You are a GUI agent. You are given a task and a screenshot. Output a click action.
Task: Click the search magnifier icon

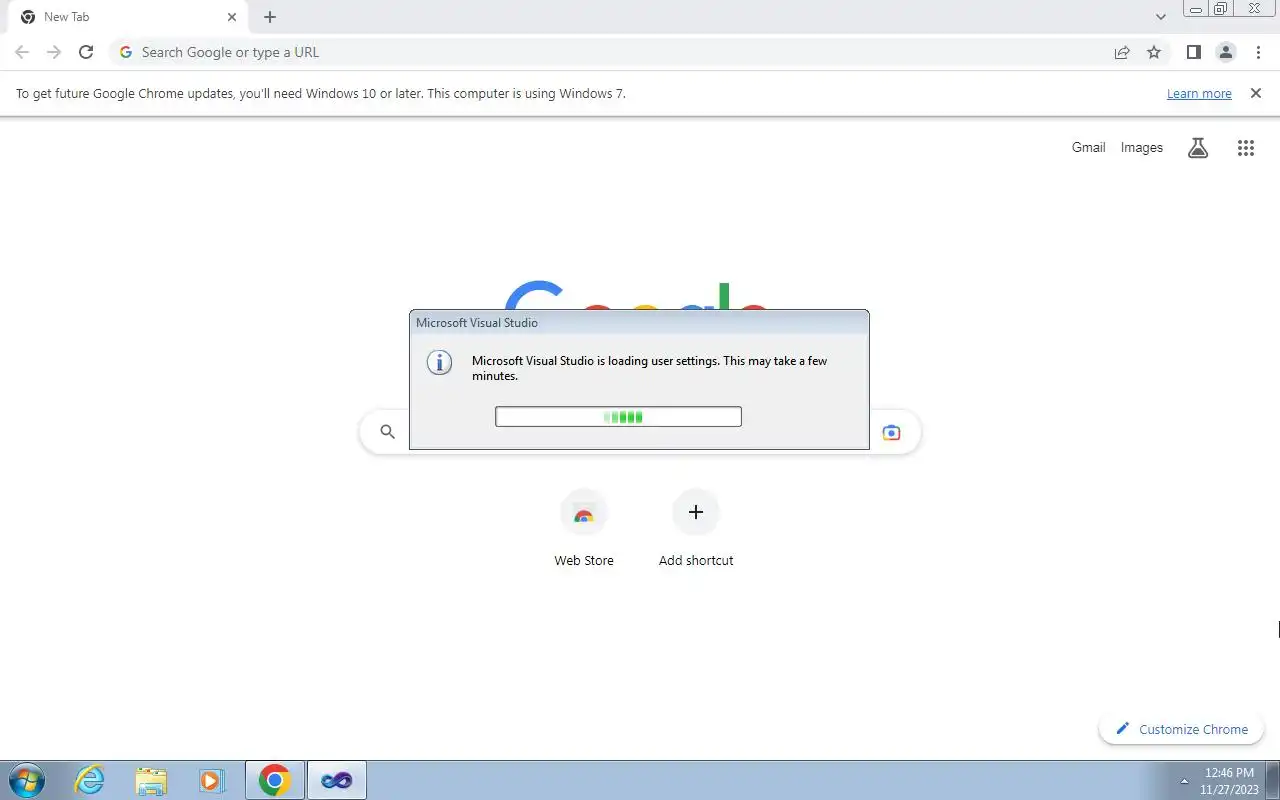(387, 432)
